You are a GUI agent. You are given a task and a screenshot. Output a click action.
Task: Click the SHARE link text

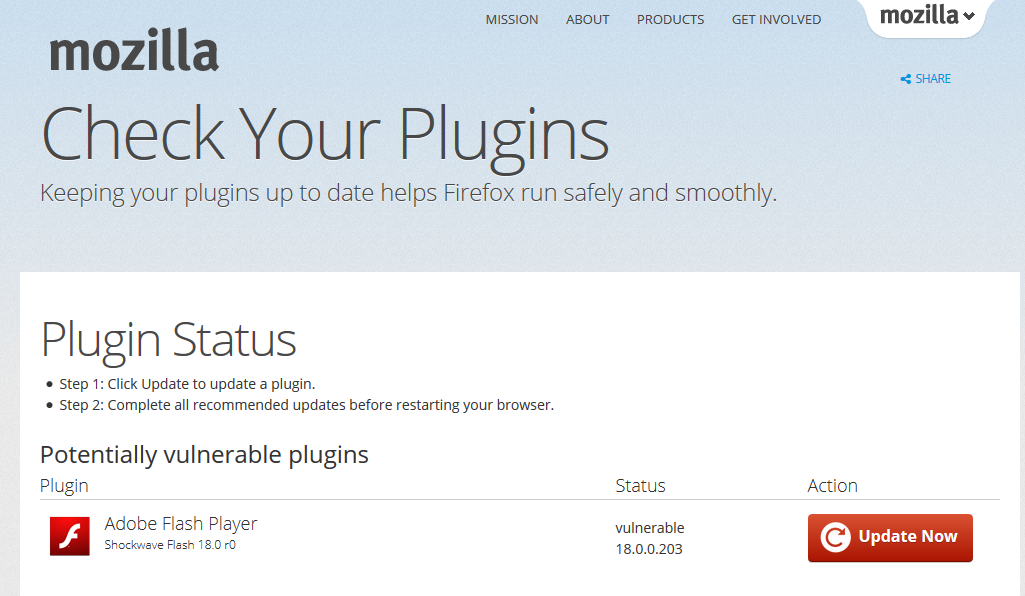(933, 79)
